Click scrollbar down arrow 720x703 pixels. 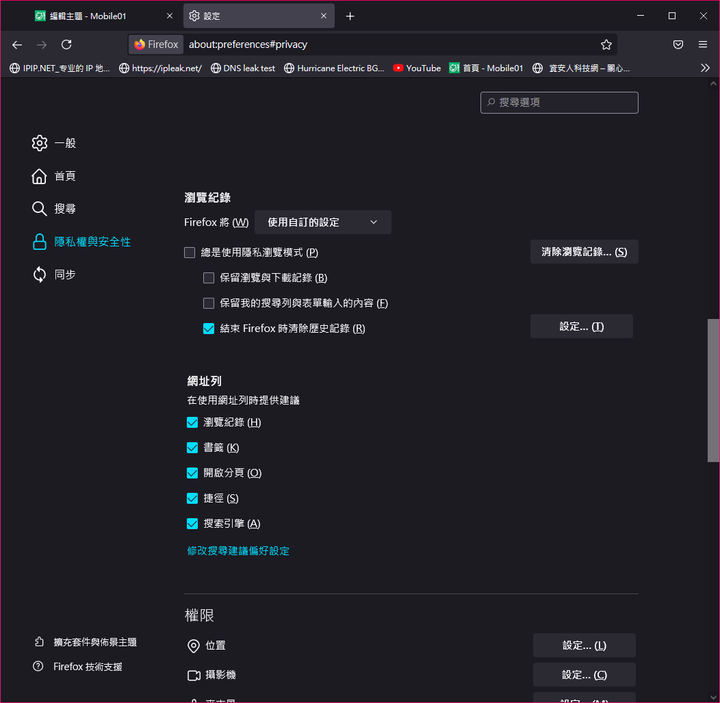point(713,697)
